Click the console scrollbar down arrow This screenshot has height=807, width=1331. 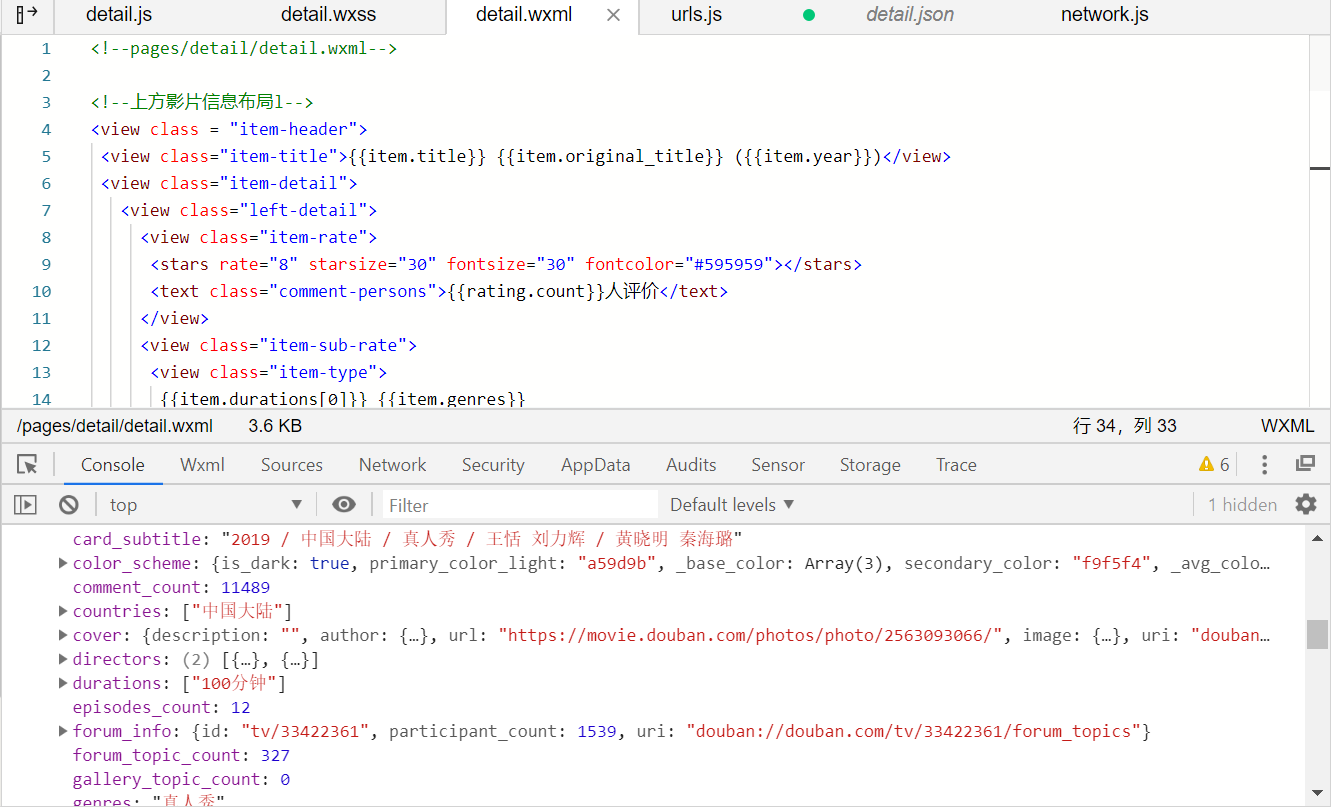[1318, 794]
